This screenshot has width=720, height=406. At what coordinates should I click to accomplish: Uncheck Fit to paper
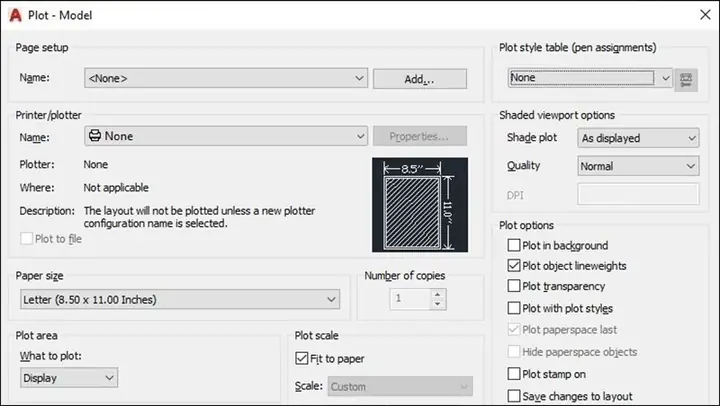coord(302,358)
